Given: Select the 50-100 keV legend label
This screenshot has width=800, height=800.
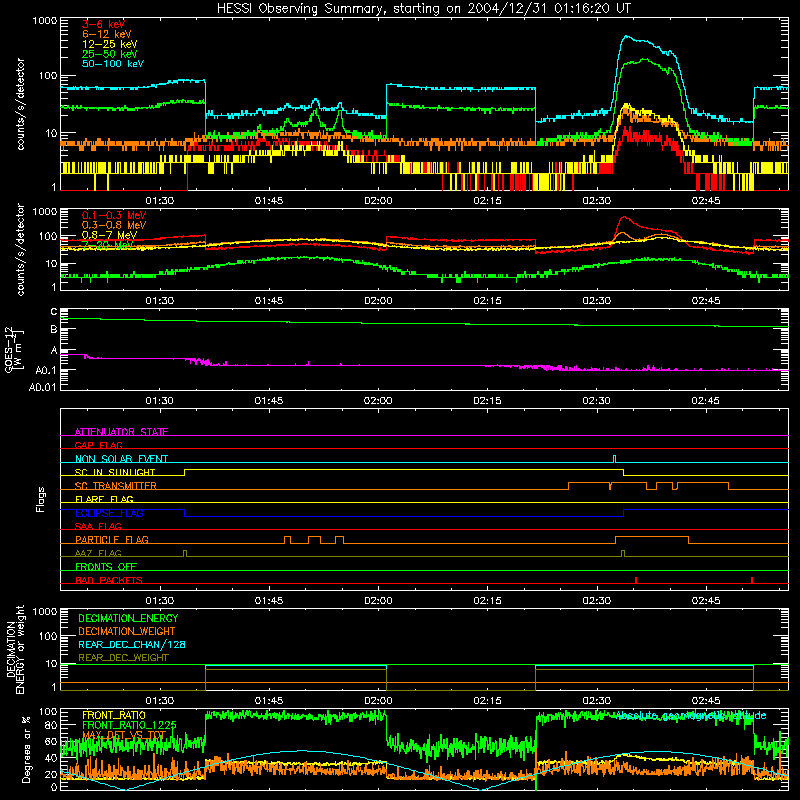Looking at the screenshot, I should click(x=113, y=64).
